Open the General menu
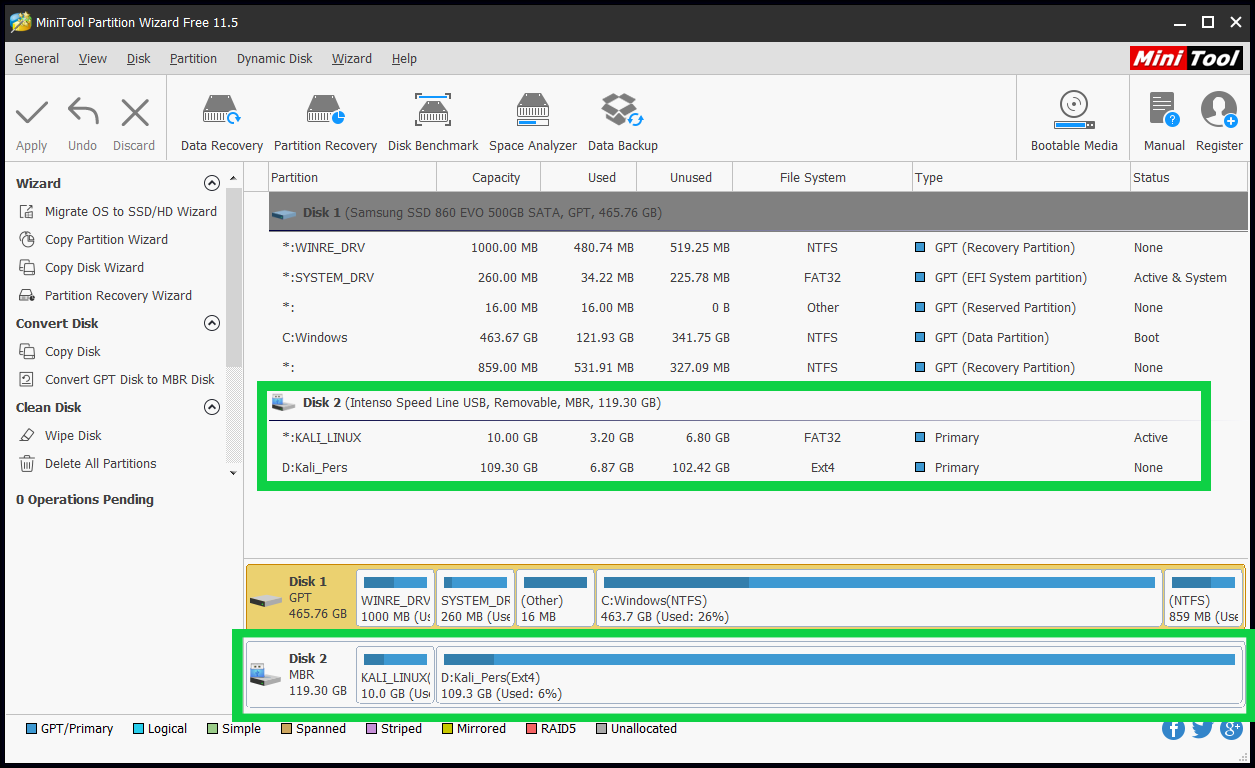1255x768 pixels. point(37,58)
